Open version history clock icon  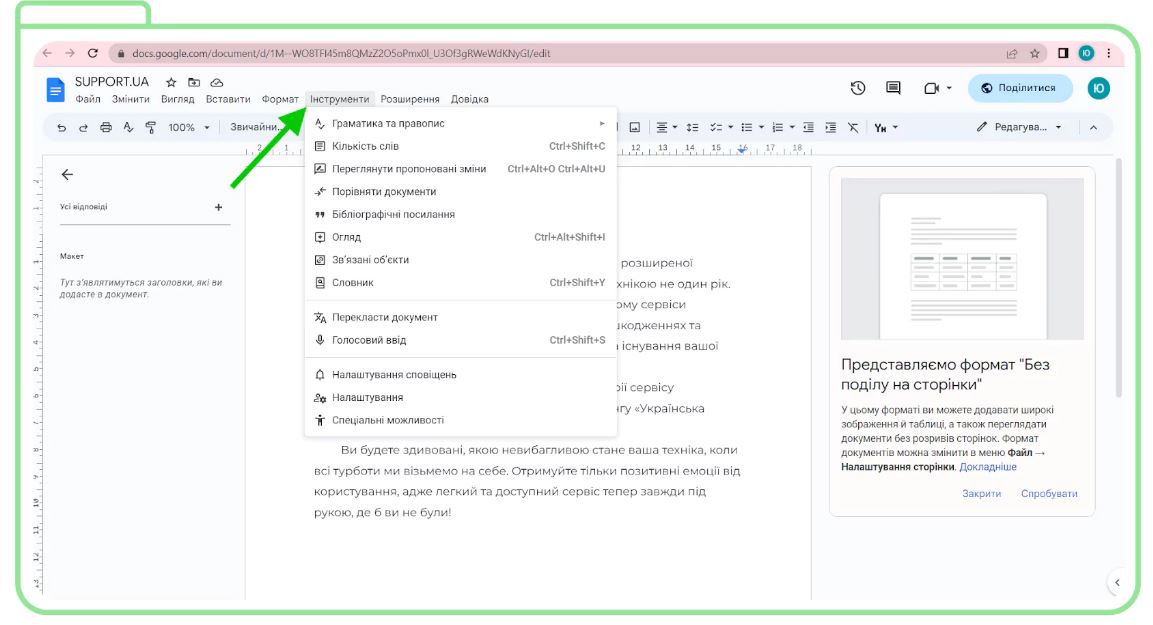(x=858, y=88)
